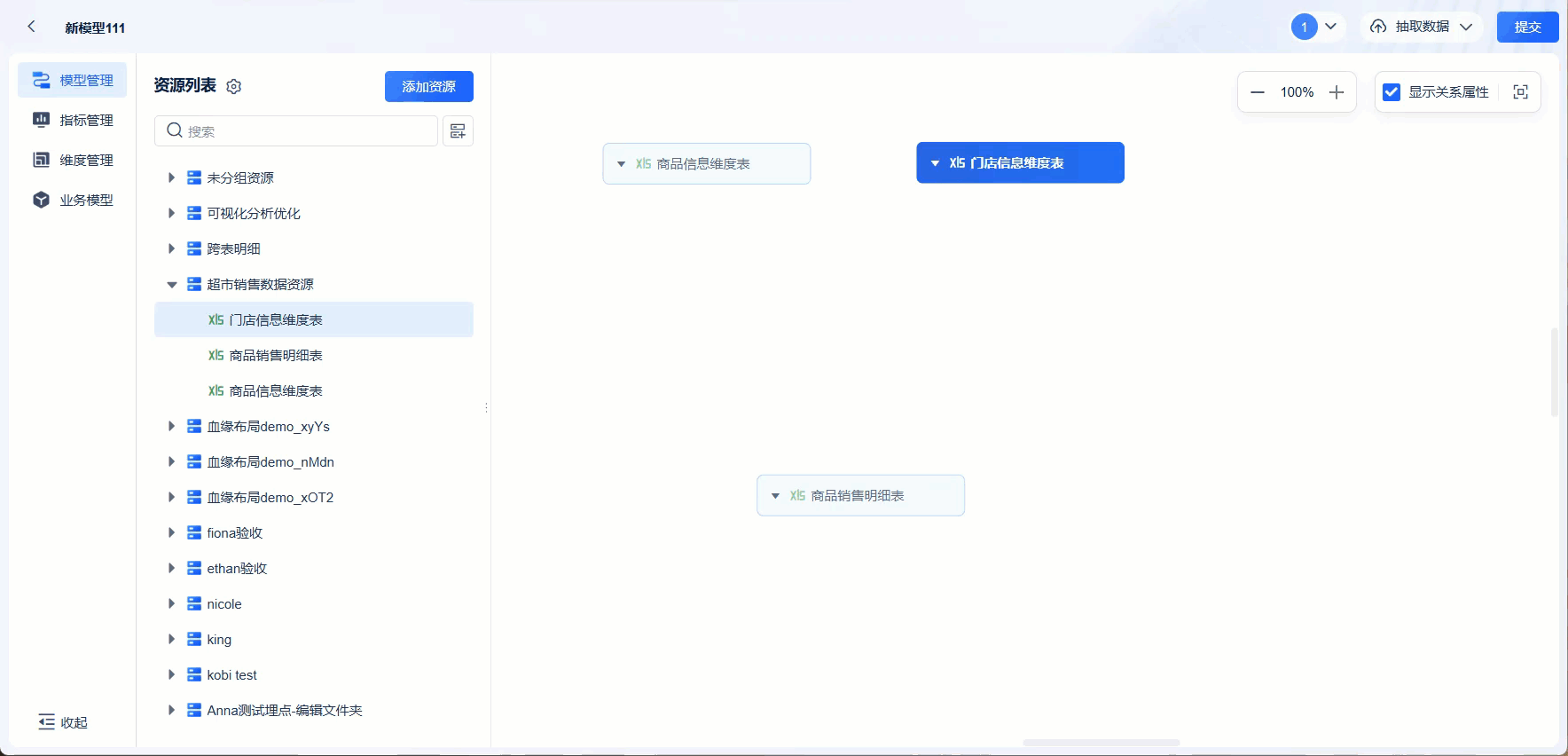The width and height of the screenshot is (1568, 756).
Task: Click folder icon of 超市销售数据资源
Action: tap(194, 284)
